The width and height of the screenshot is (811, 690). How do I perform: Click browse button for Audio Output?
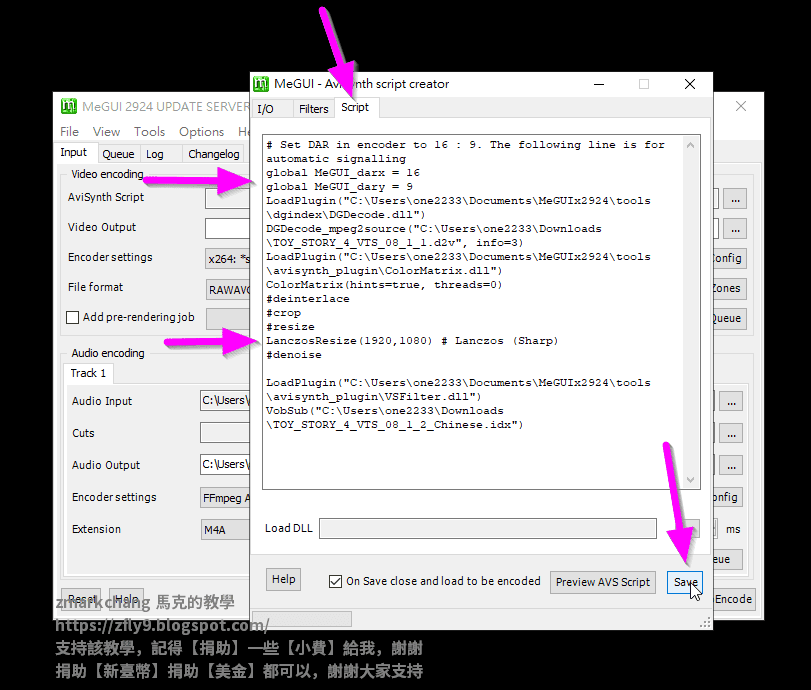731,466
